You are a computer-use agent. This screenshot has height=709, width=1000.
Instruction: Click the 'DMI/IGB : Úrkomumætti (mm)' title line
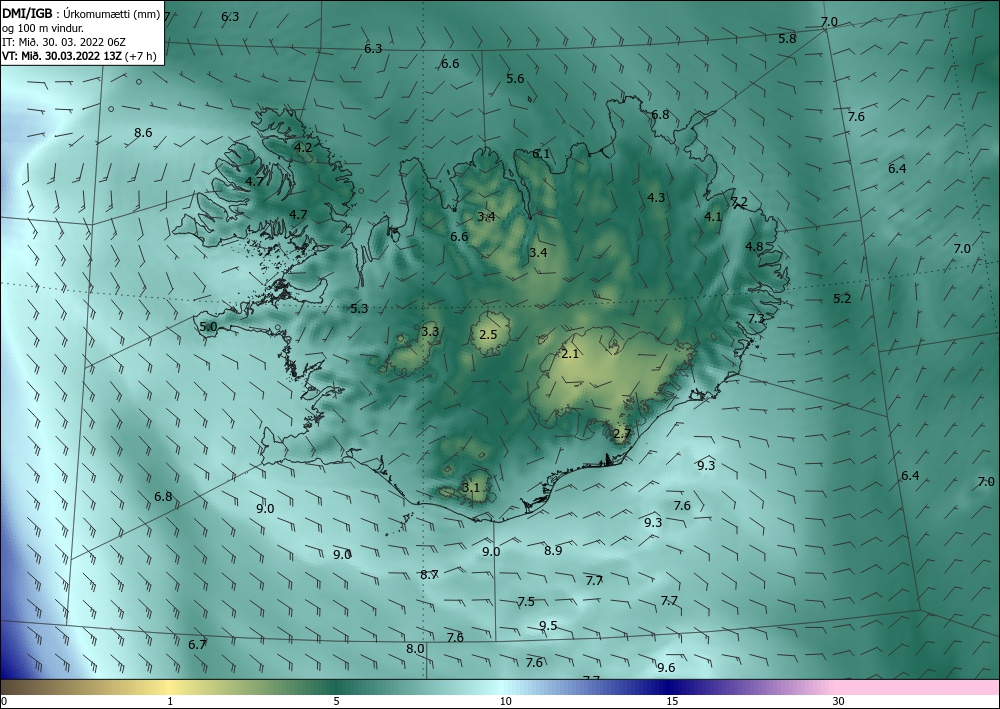tap(80, 15)
